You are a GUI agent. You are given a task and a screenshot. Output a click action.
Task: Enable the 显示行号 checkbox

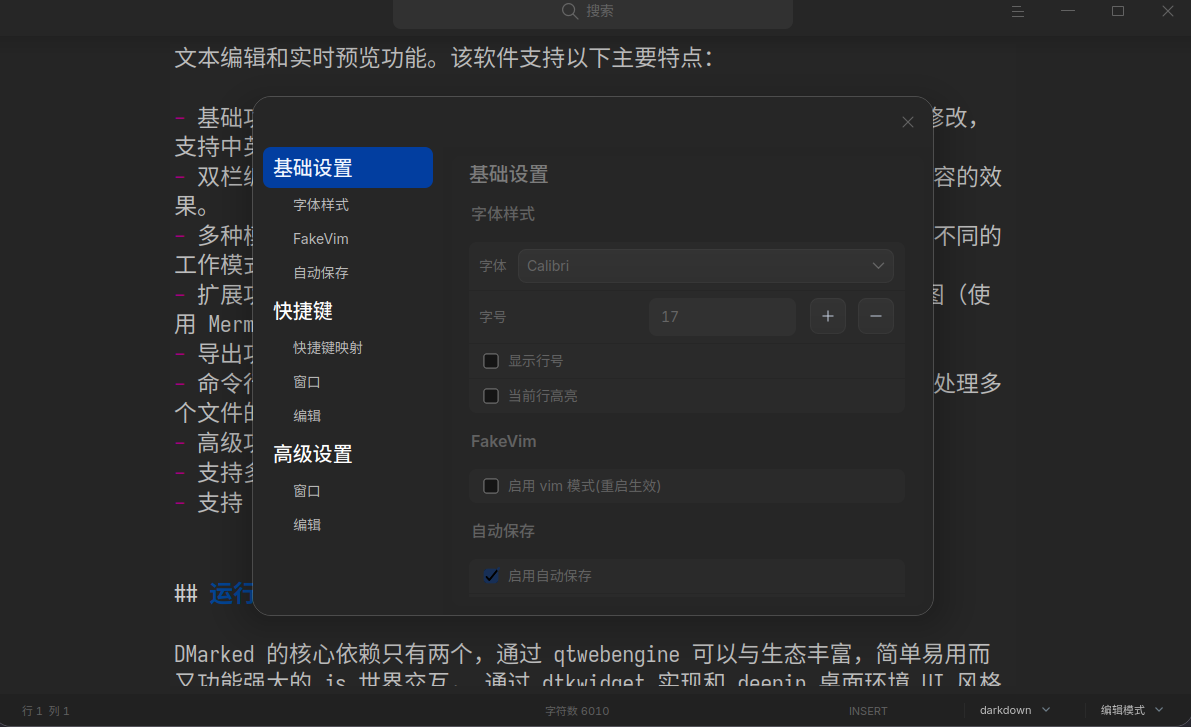point(491,361)
